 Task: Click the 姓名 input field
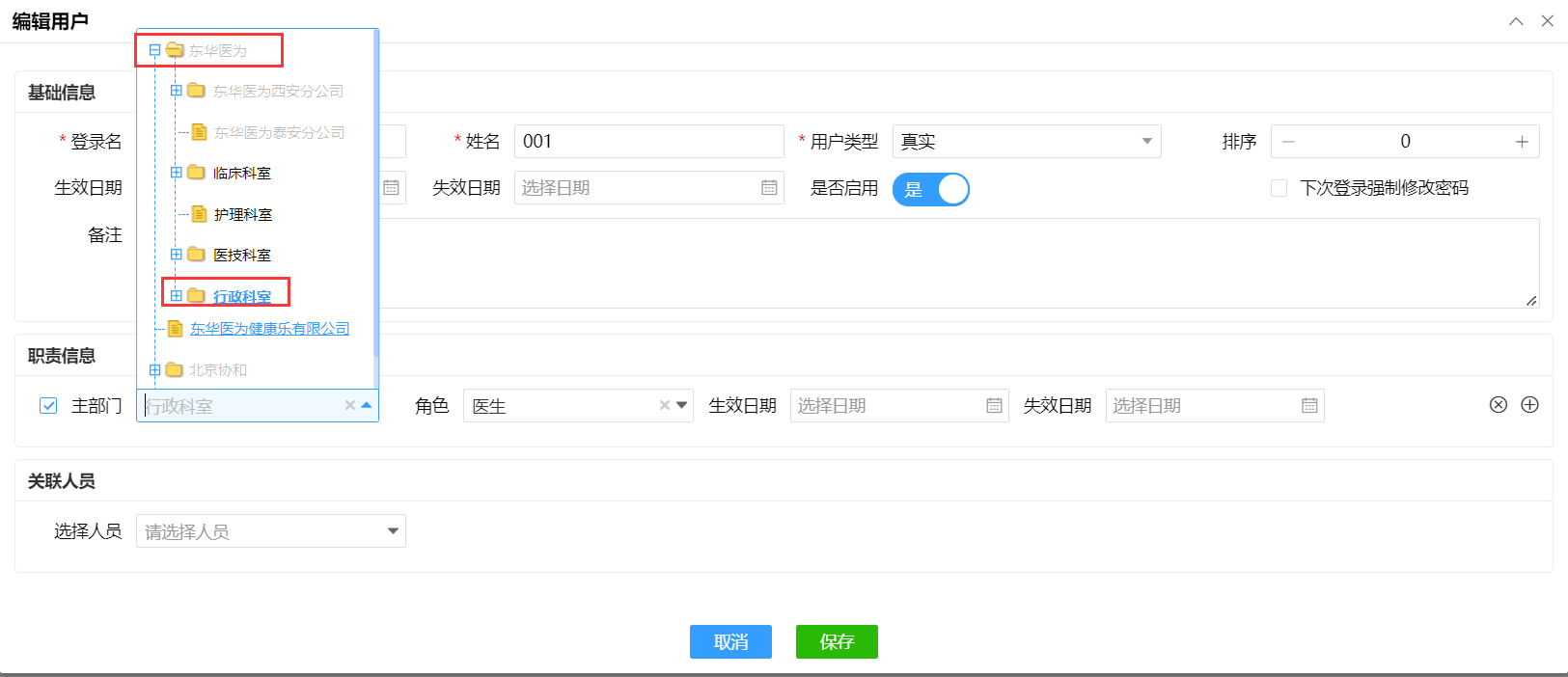649,142
